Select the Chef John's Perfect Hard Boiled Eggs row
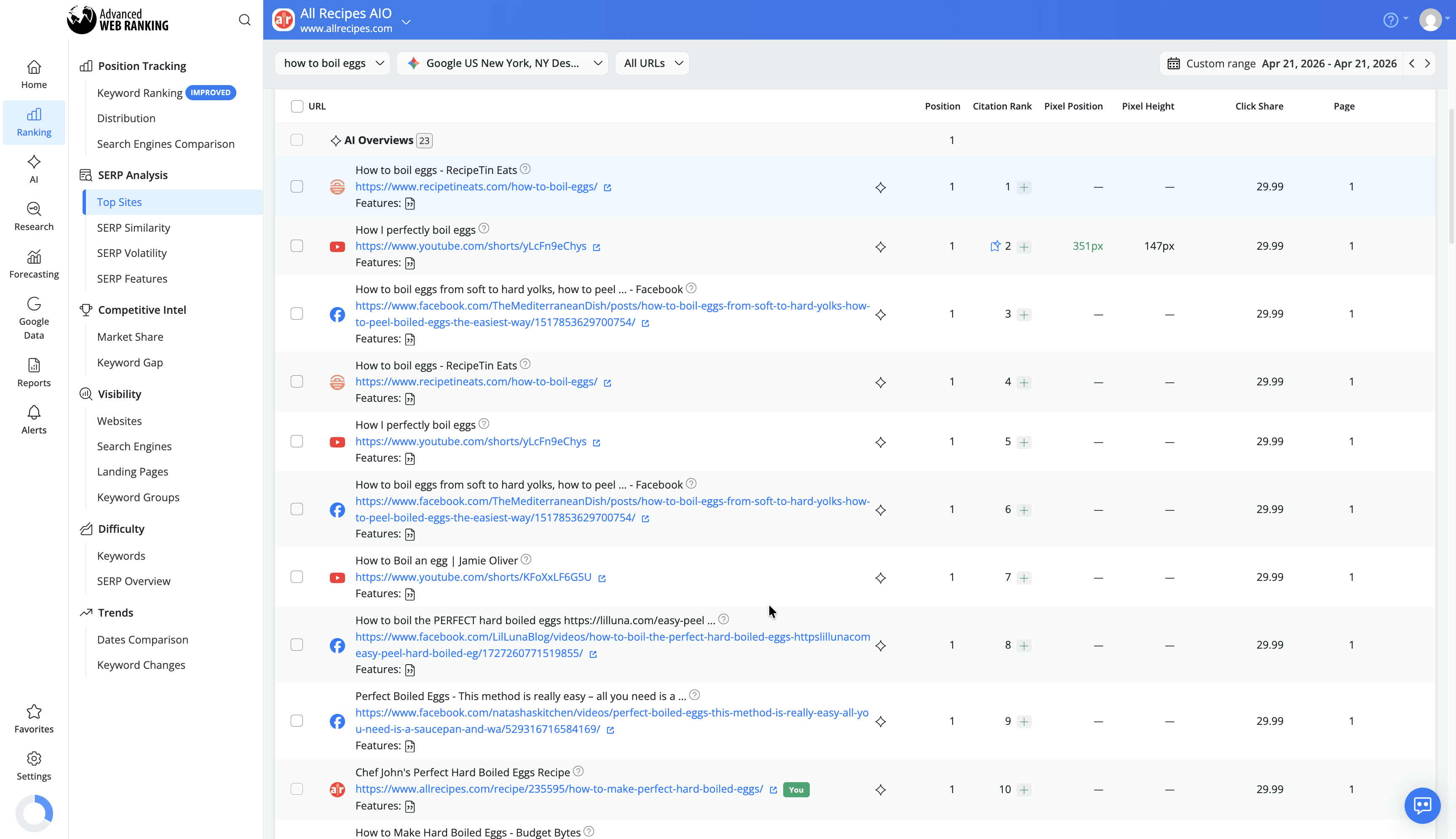Screen dimensions: 1456x839 coord(297,789)
